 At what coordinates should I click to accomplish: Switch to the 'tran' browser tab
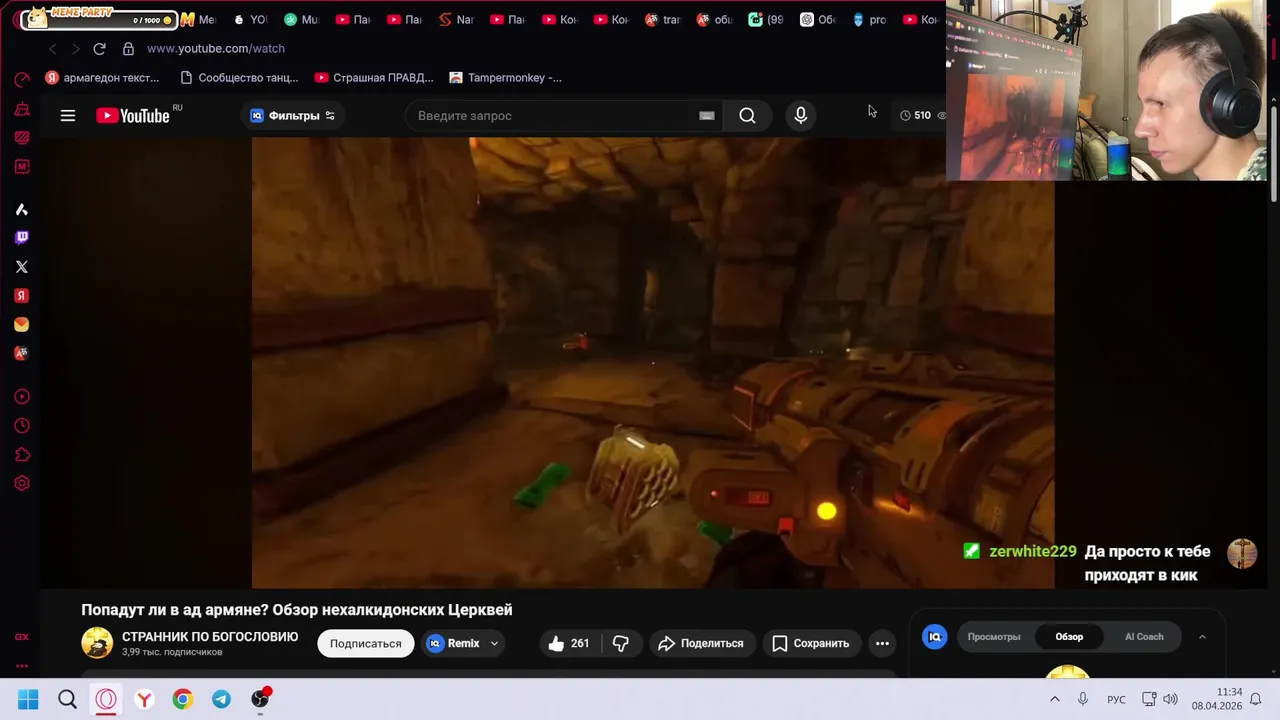662,19
